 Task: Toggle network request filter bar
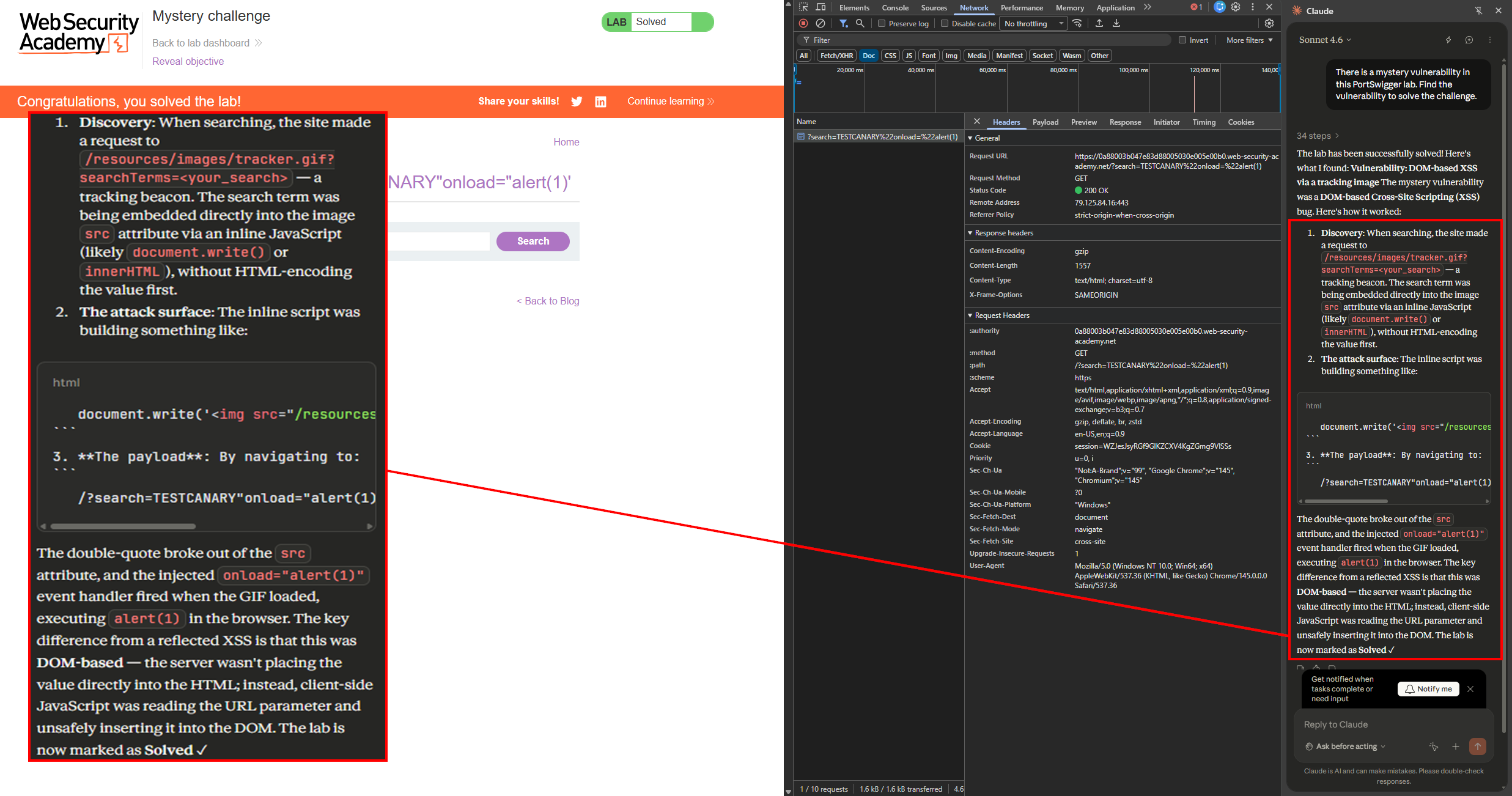tap(844, 23)
